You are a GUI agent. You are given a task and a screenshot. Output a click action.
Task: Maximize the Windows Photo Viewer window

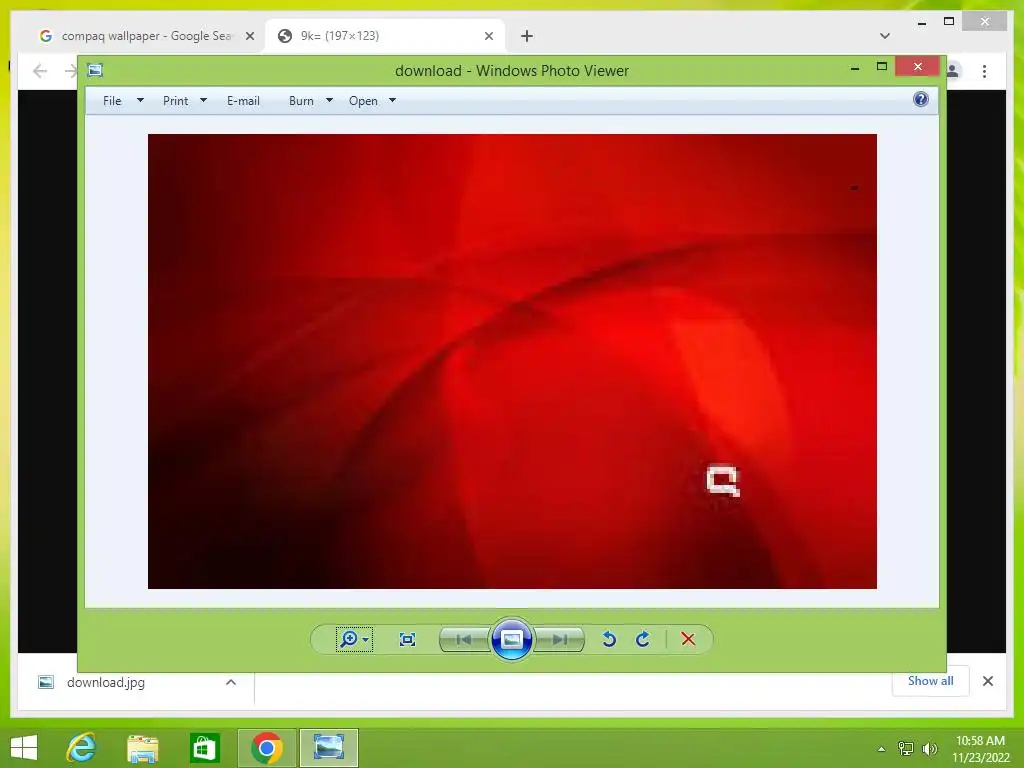(x=882, y=67)
